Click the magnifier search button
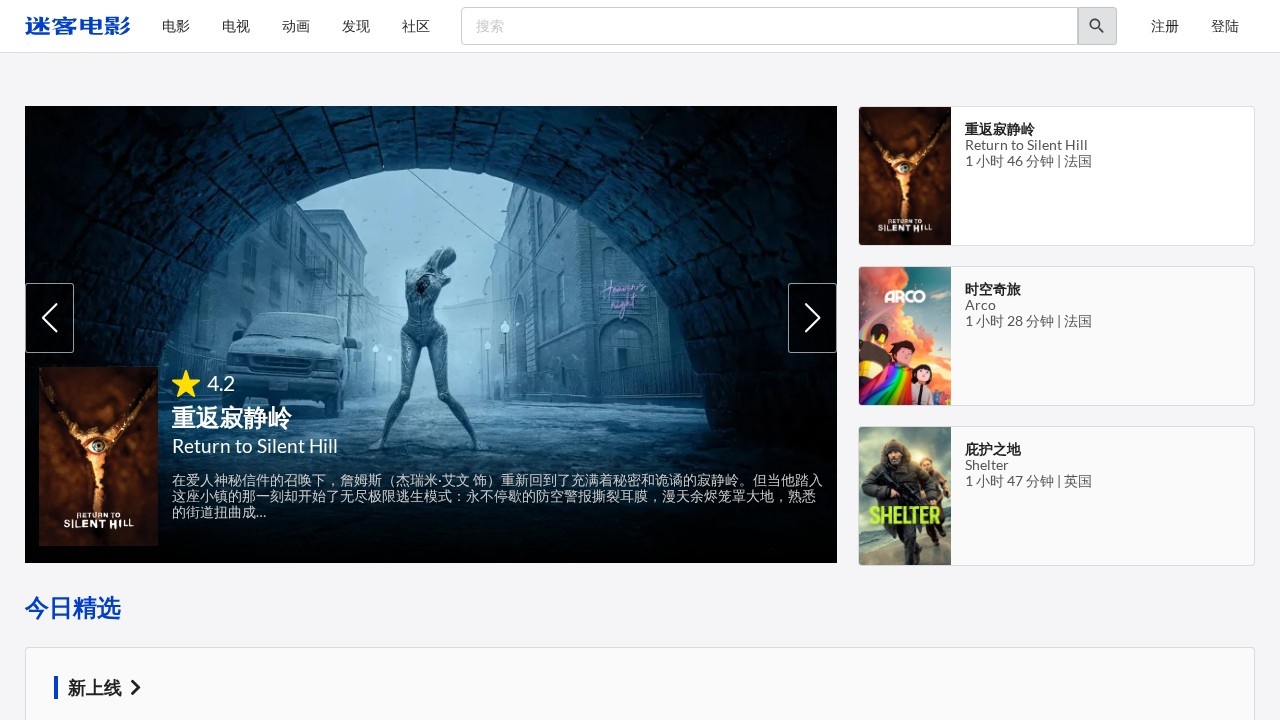The width and height of the screenshot is (1280, 720). [1096, 26]
